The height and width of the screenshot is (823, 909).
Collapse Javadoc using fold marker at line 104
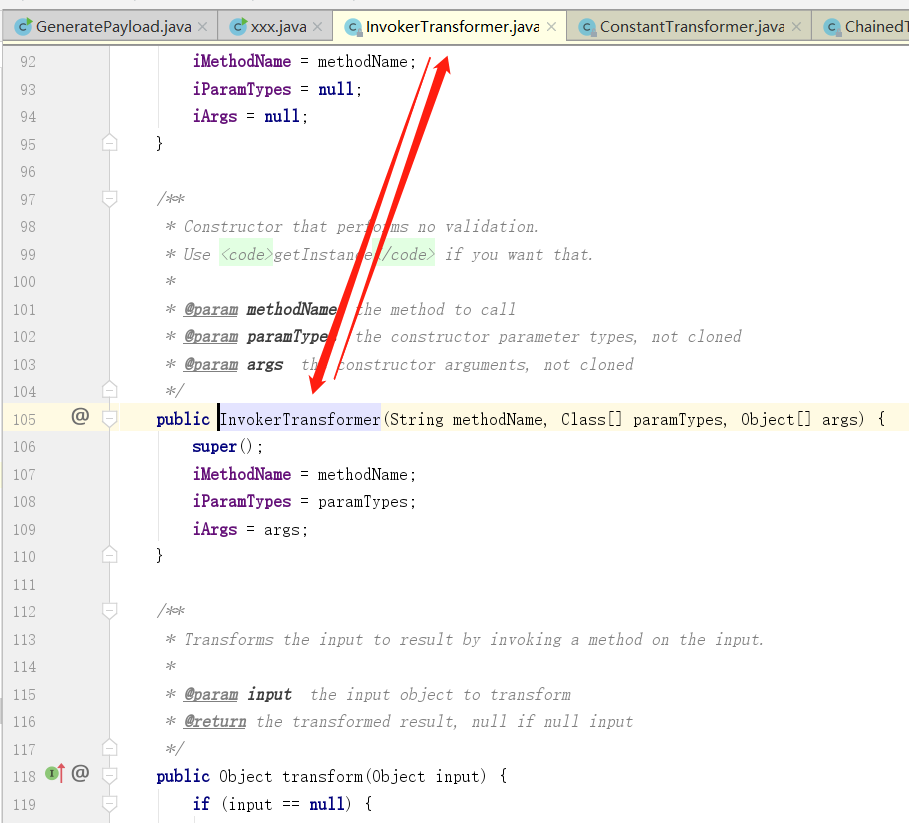click(x=110, y=389)
